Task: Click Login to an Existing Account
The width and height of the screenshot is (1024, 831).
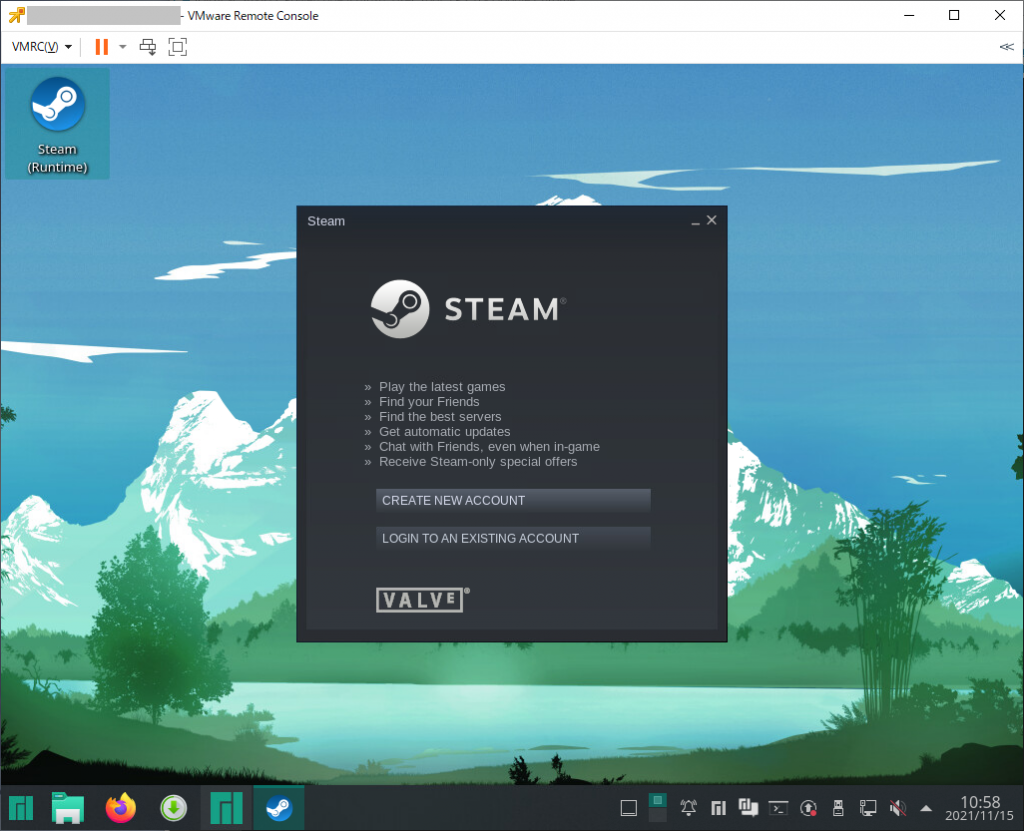Action: tap(513, 538)
